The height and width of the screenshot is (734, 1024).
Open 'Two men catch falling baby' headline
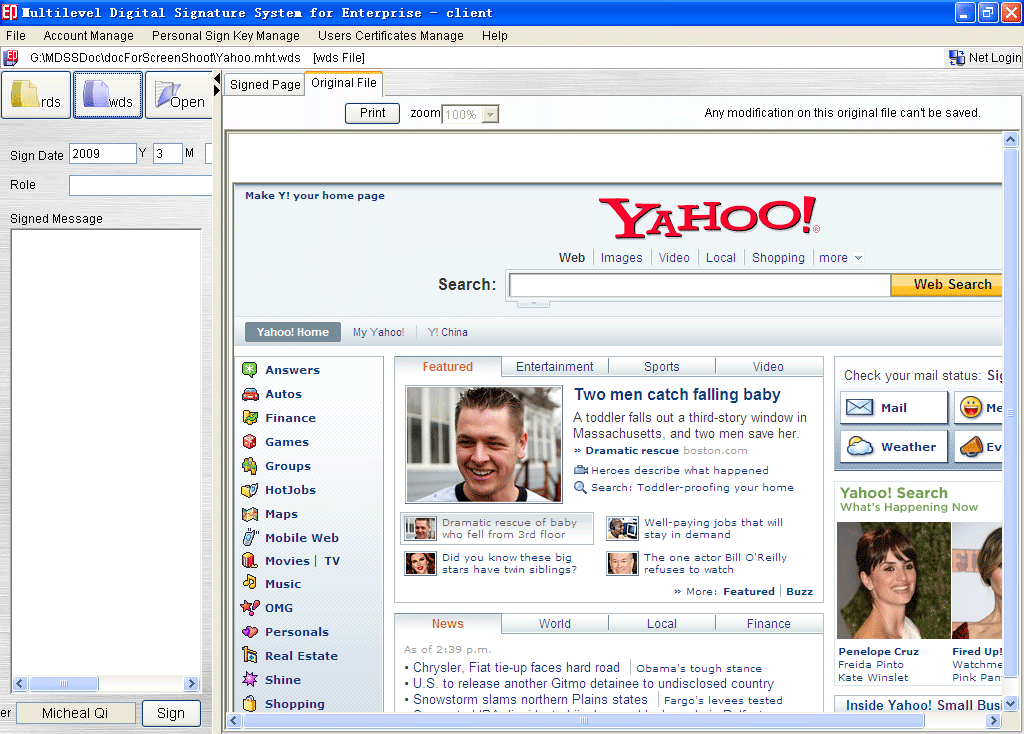click(x=677, y=394)
